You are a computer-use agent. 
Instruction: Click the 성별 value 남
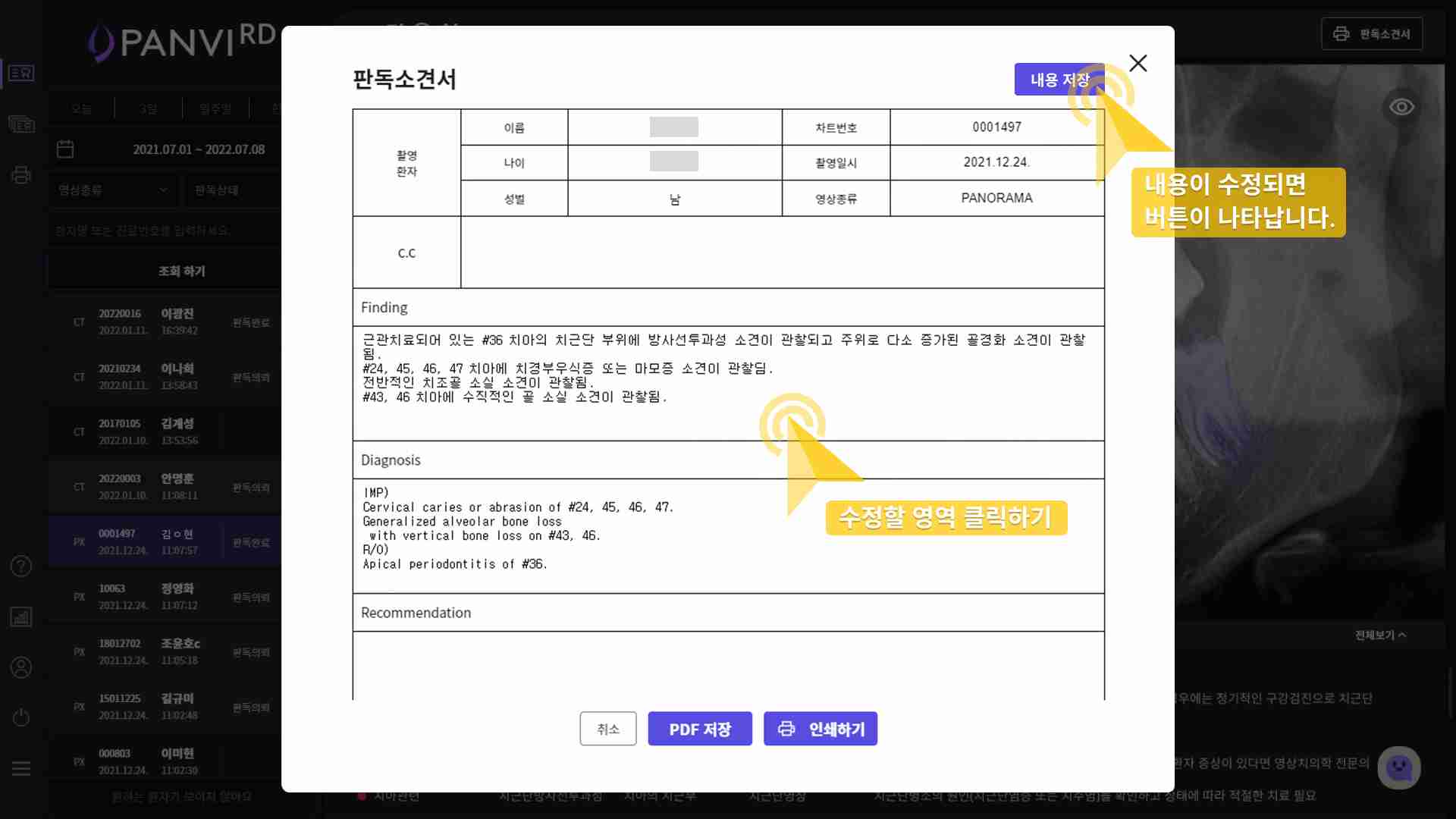pyautogui.click(x=674, y=199)
